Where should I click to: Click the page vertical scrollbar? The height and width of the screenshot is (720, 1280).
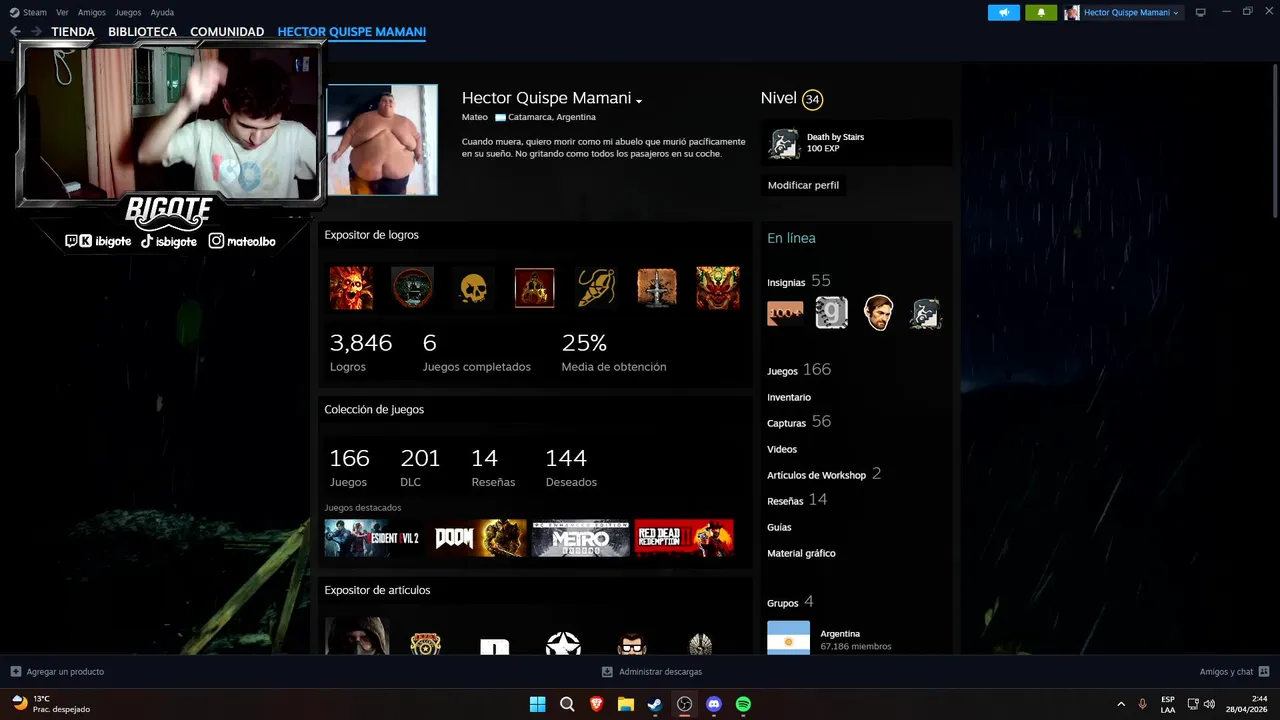[x=1275, y=140]
